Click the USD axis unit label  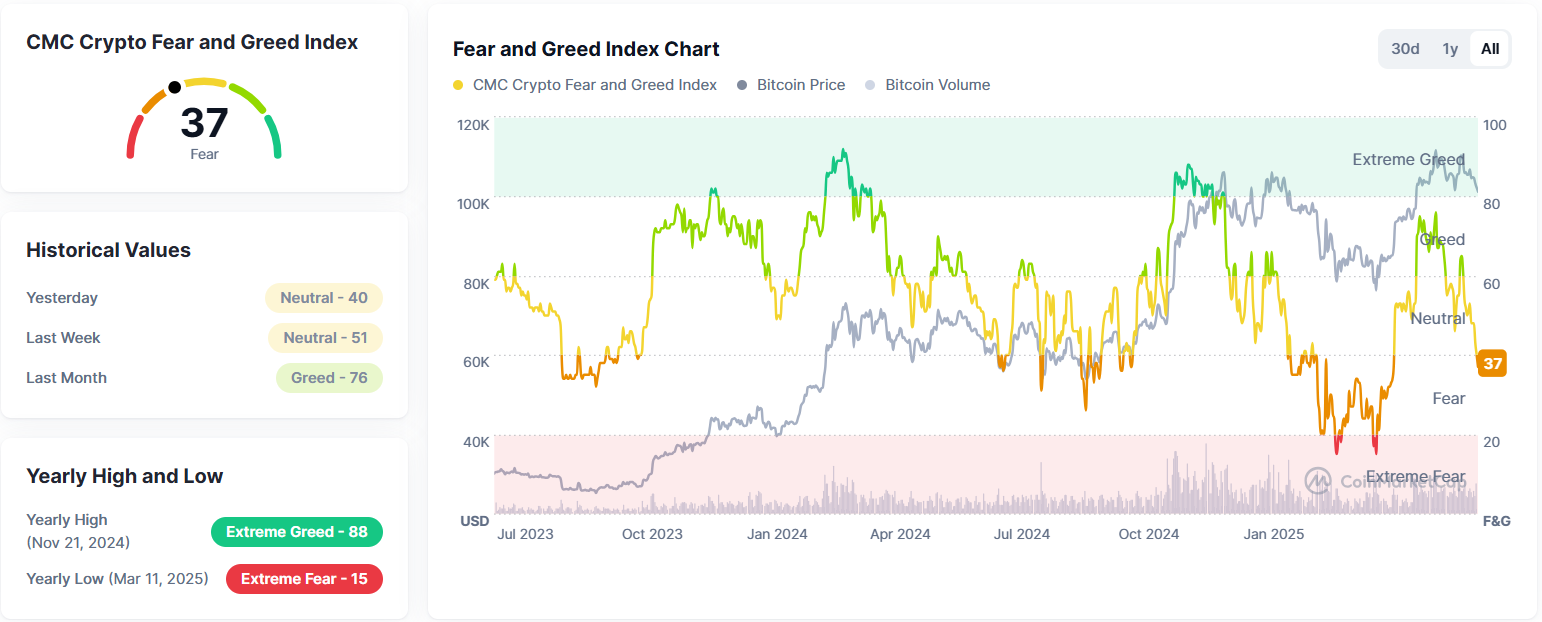pyautogui.click(x=474, y=521)
